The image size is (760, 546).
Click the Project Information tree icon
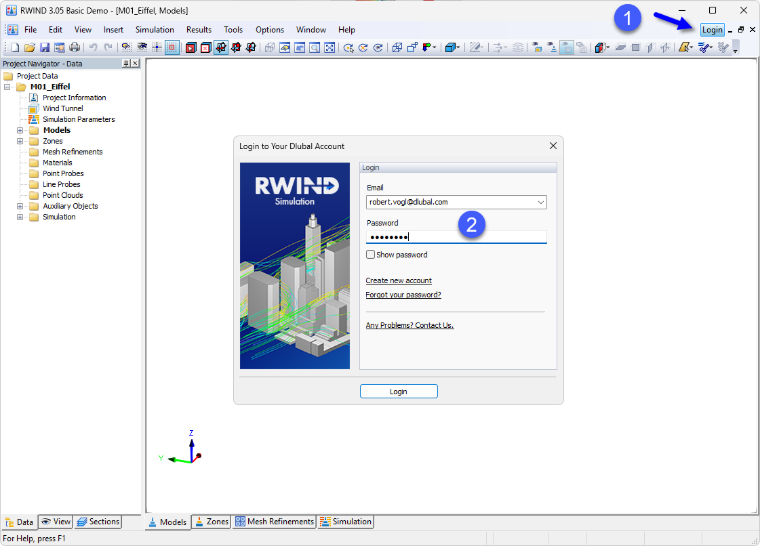[x=33, y=97]
